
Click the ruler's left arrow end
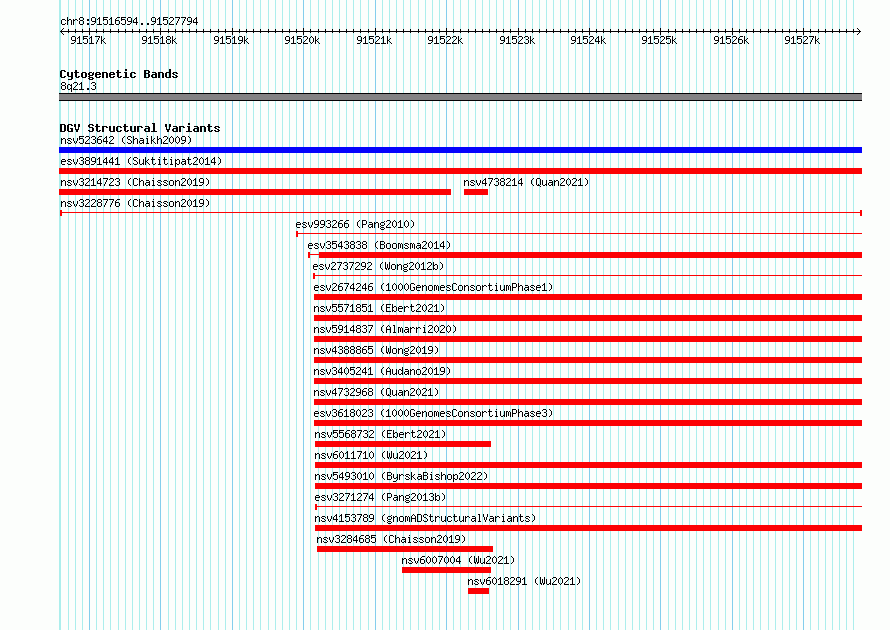click(x=62, y=31)
